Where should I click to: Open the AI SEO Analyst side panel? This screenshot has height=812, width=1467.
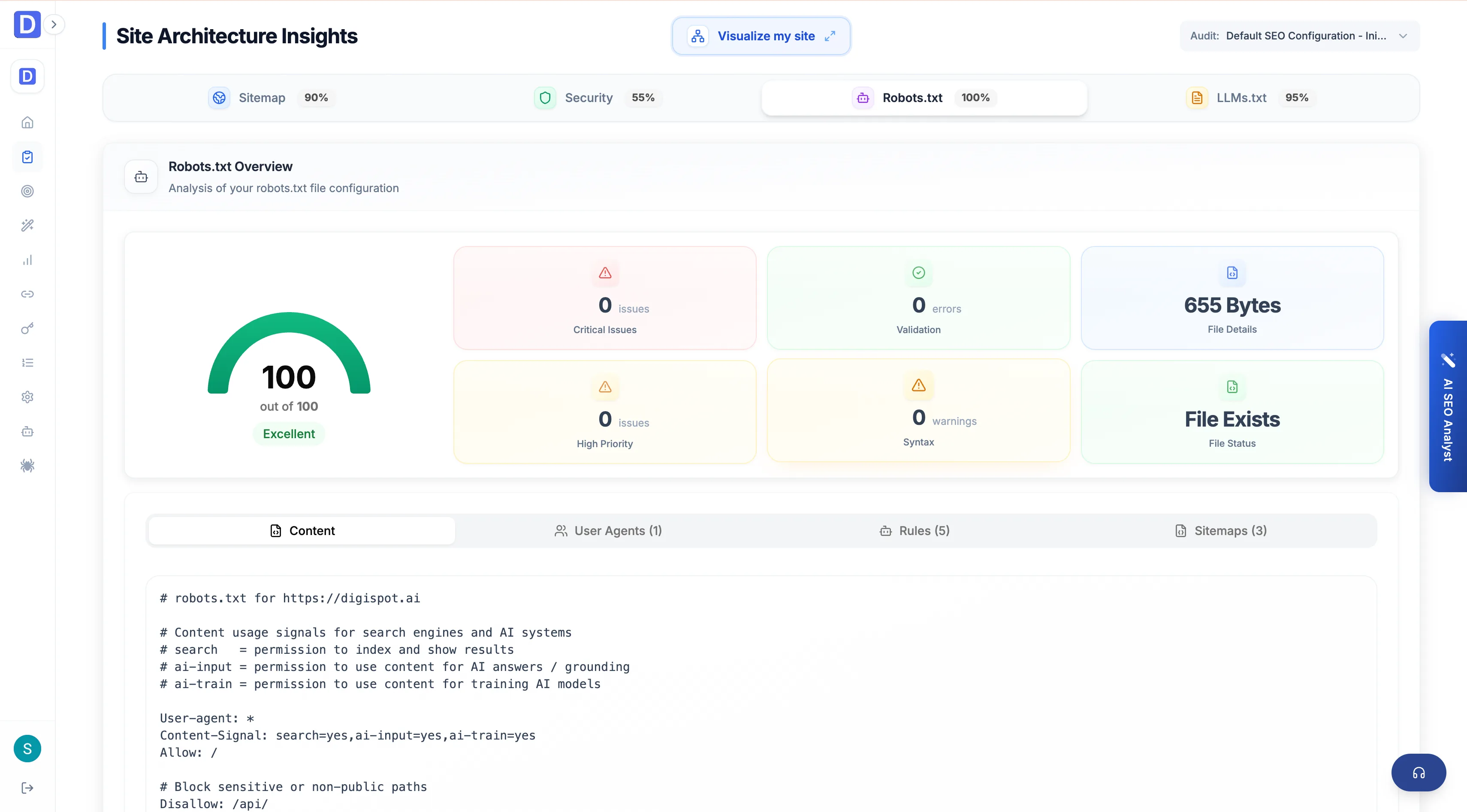(1448, 406)
